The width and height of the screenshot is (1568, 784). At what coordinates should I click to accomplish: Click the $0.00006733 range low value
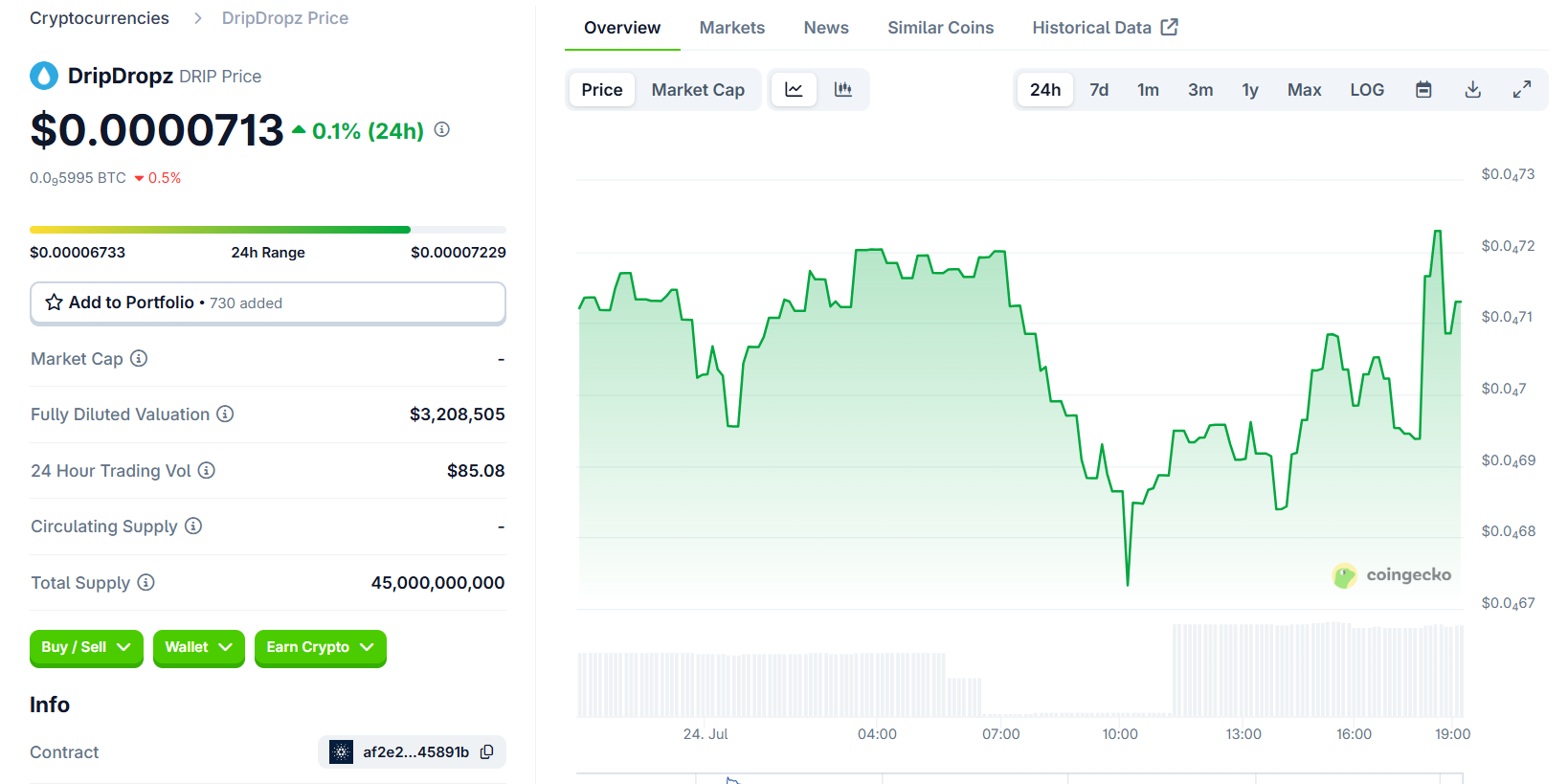pos(78,252)
